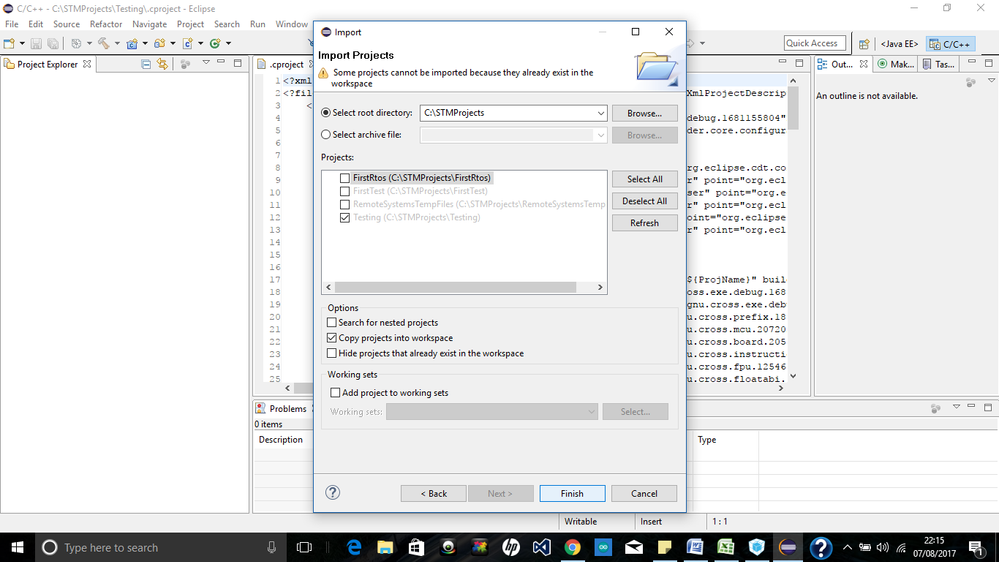
Task: Click the Select All button
Action: coord(644,179)
